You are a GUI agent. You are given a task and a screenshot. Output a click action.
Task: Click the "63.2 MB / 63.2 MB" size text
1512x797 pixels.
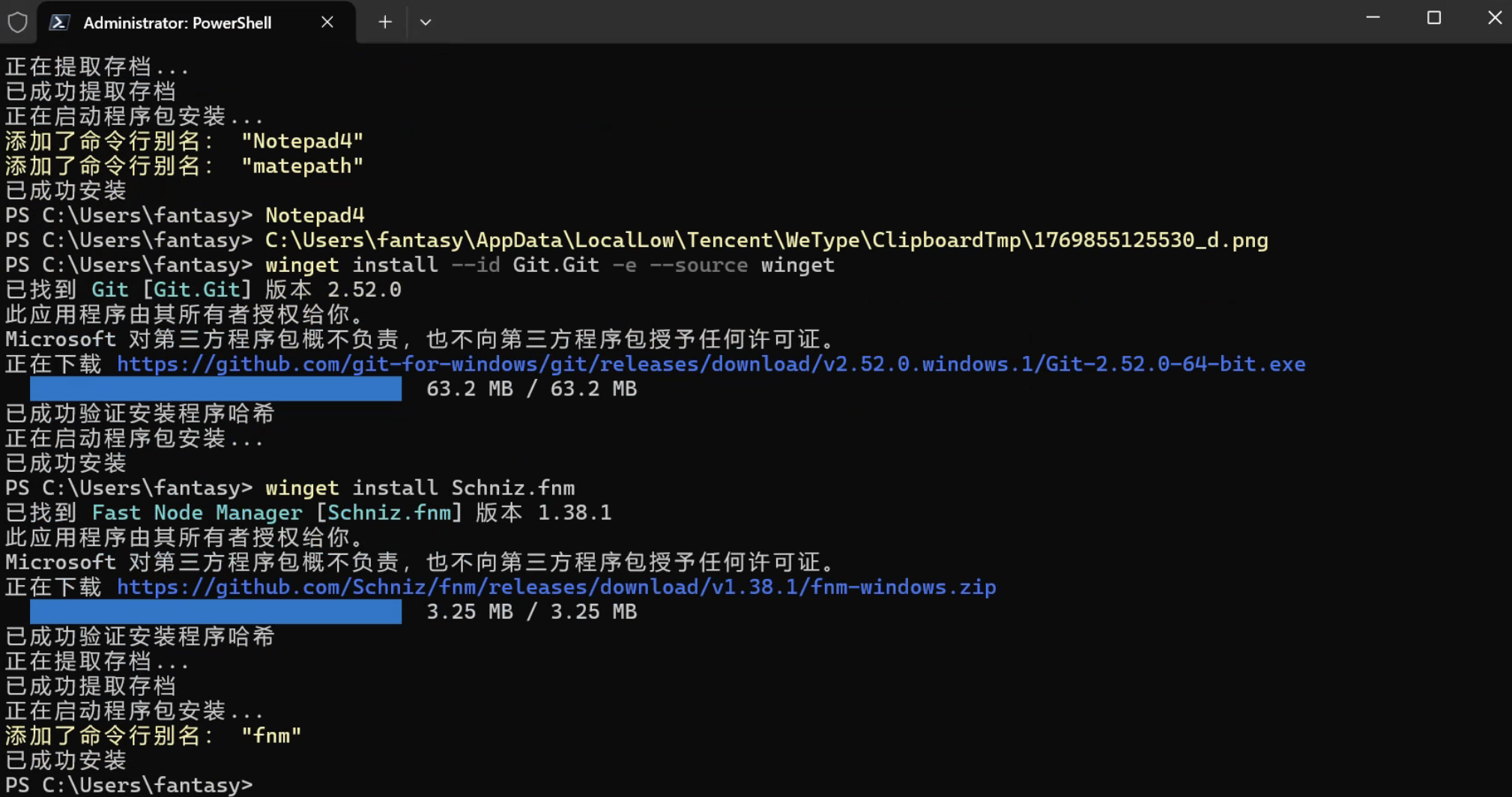pos(531,389)
